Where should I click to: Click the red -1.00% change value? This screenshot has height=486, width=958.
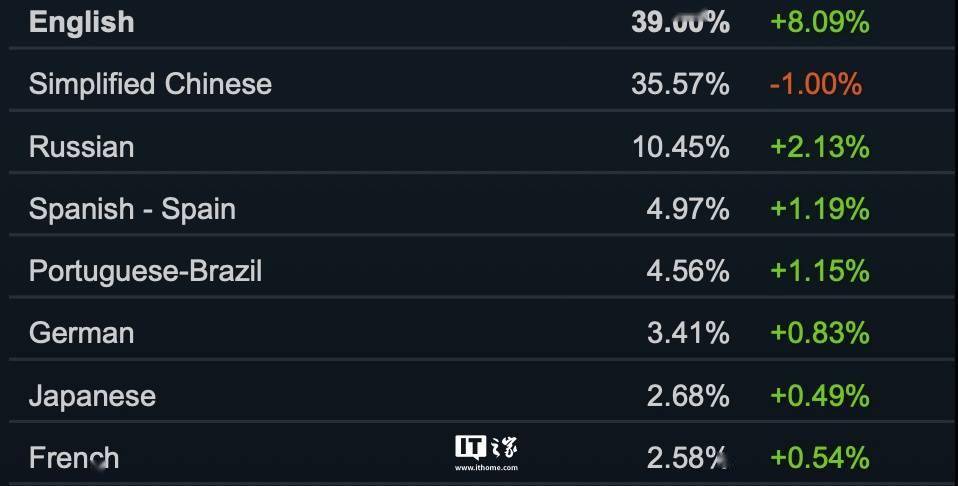[x=816, y=84]
